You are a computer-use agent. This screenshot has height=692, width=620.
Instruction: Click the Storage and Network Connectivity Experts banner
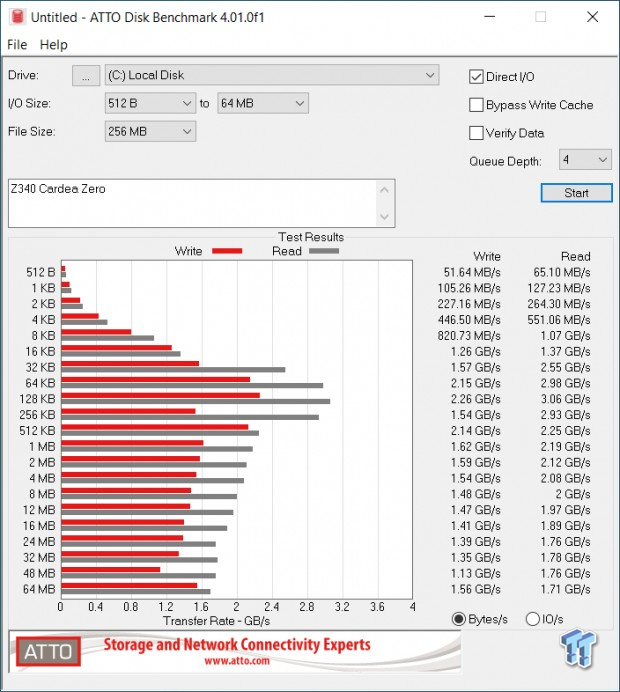tap(237, 645)
